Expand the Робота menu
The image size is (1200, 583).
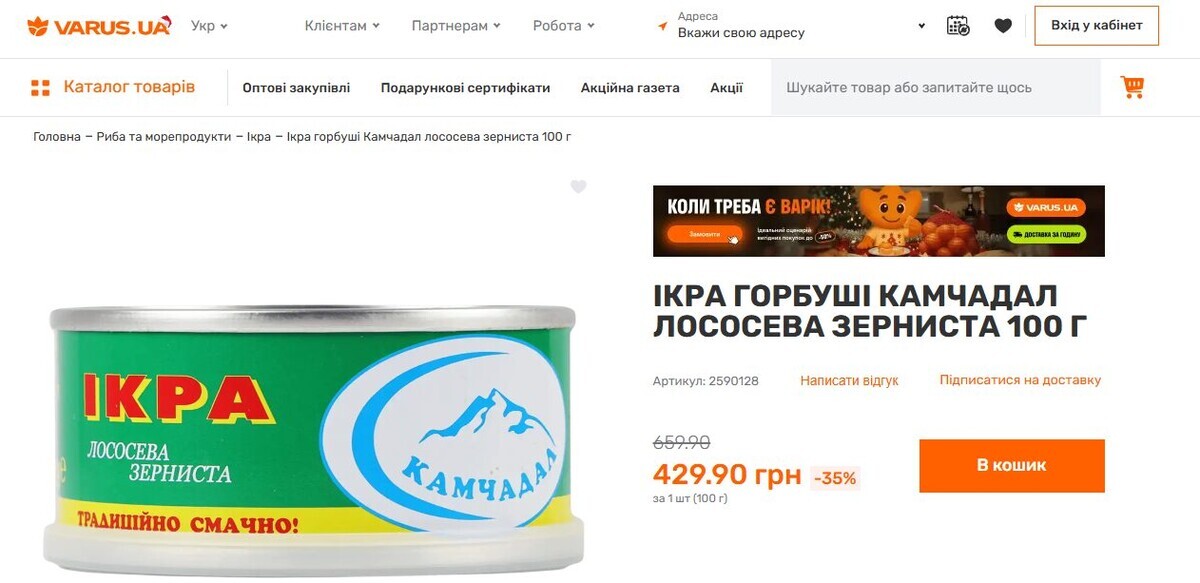pyautogui.click(x=563, y=26)
